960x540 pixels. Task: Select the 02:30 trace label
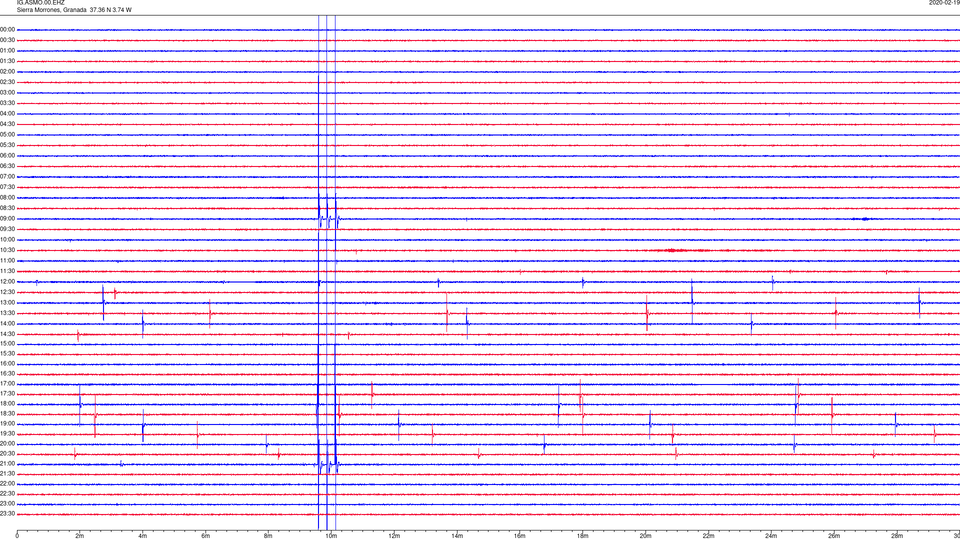tap(7, 82)
